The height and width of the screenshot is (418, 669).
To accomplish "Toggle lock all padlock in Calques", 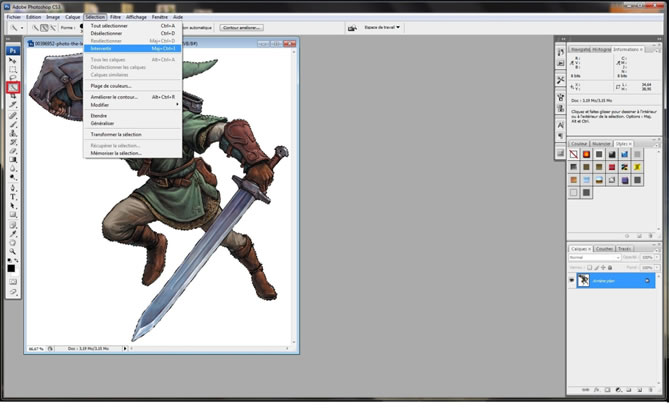I will tap(610, 268).
